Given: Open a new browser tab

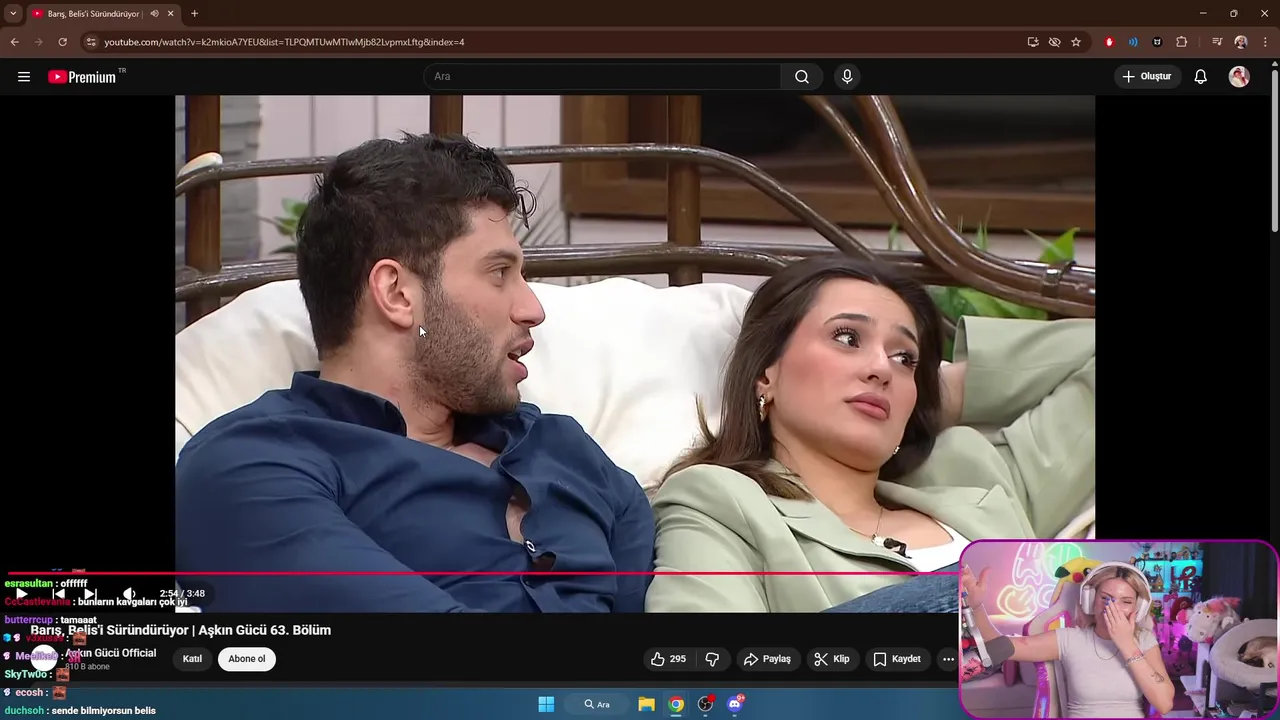Looking at the screenshot, I should [194, 13].
